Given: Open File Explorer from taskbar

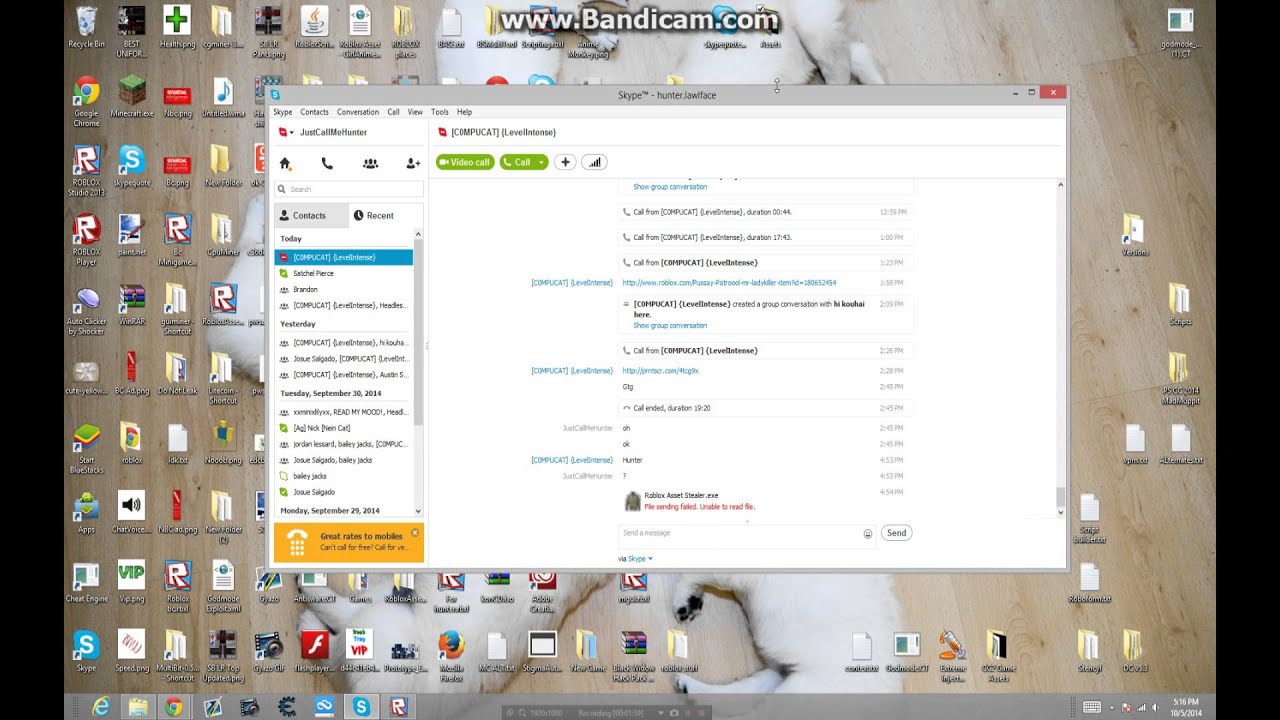Looking at the screenshot, I should (138, 707).
